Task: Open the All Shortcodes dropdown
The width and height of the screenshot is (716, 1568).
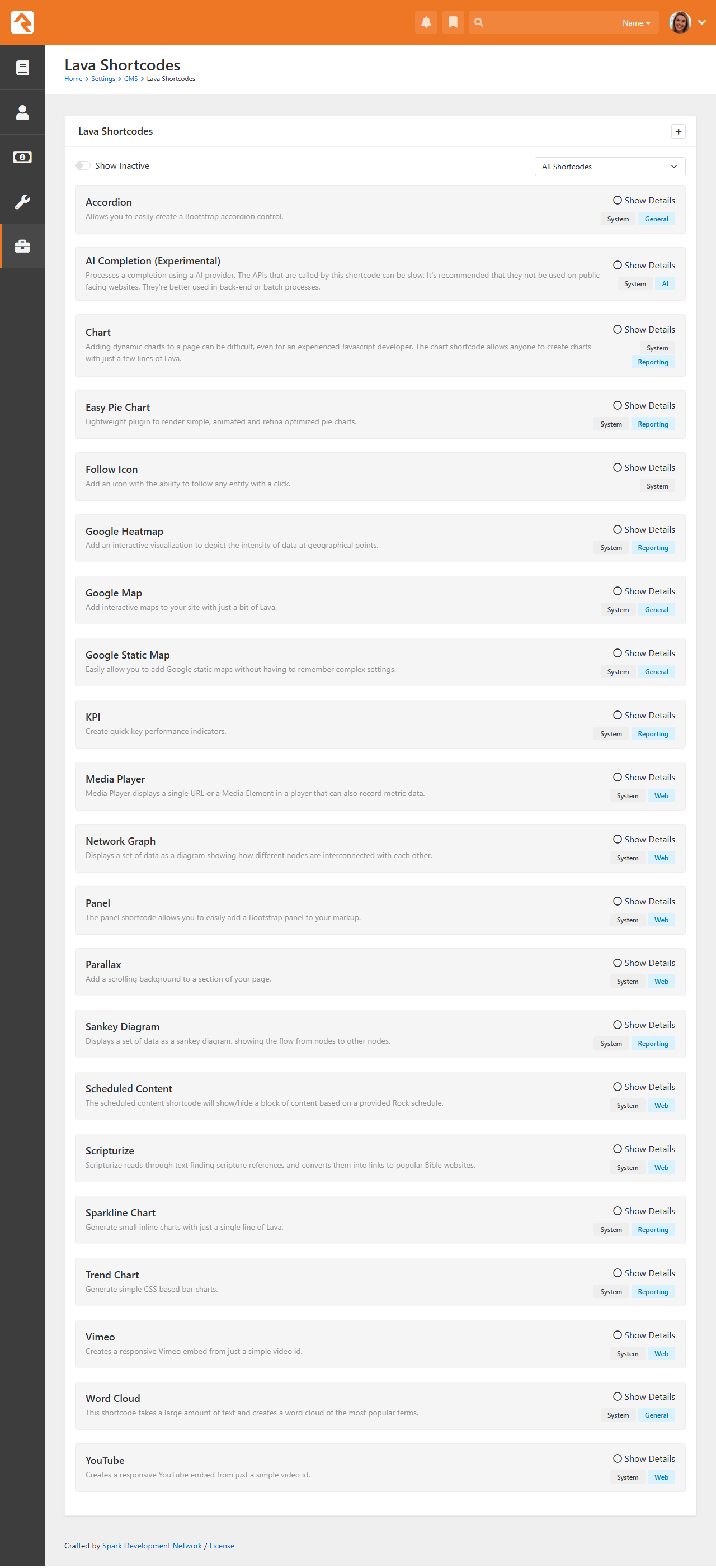Action: pyautogui.click(x=610, y=167)
